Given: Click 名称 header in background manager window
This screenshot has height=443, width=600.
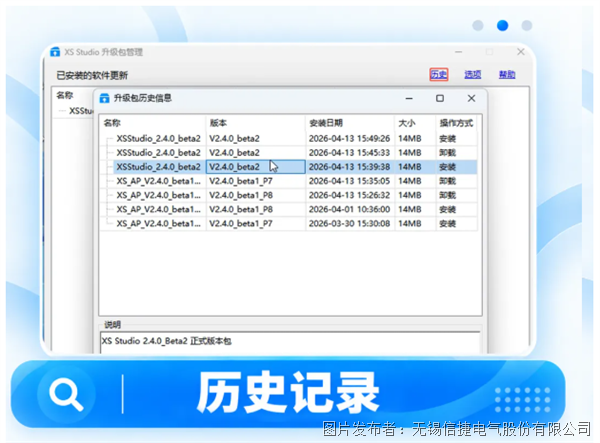Looking at the screenshot, I should click(x=65, y=95).
